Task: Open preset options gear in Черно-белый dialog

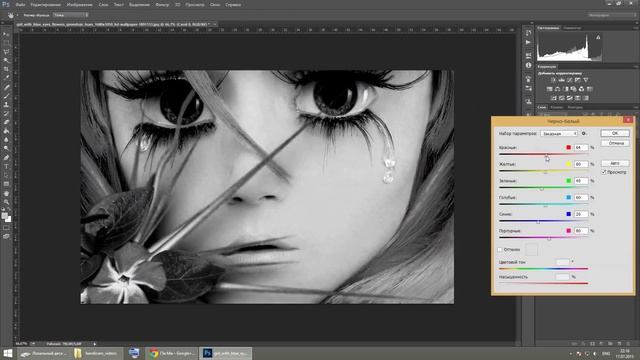Action: click(x=584, y=133)
